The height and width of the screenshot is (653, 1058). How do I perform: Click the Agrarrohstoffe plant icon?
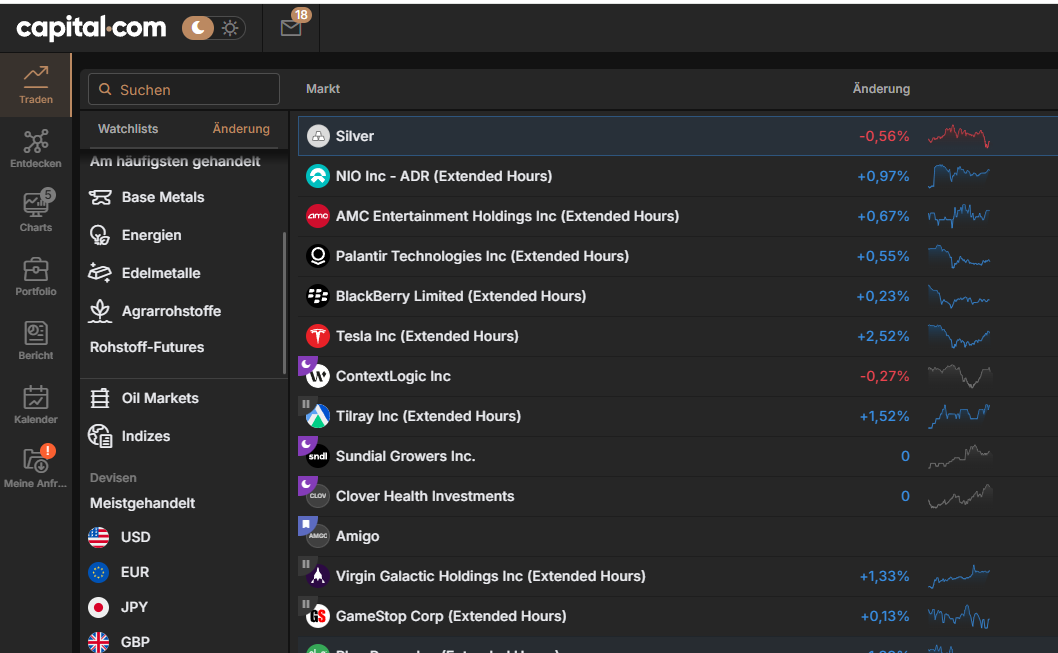point(100,311)
